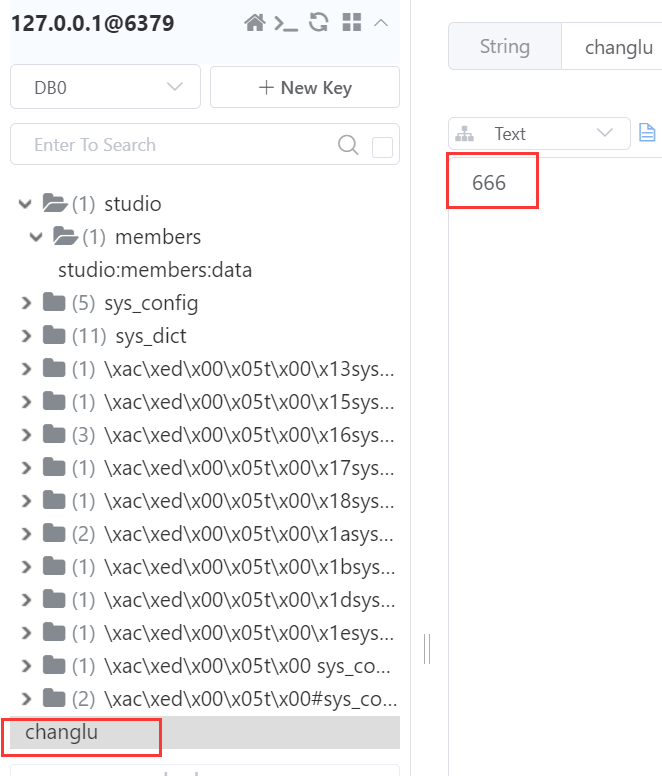Click the New Key button

pos(305,87)
